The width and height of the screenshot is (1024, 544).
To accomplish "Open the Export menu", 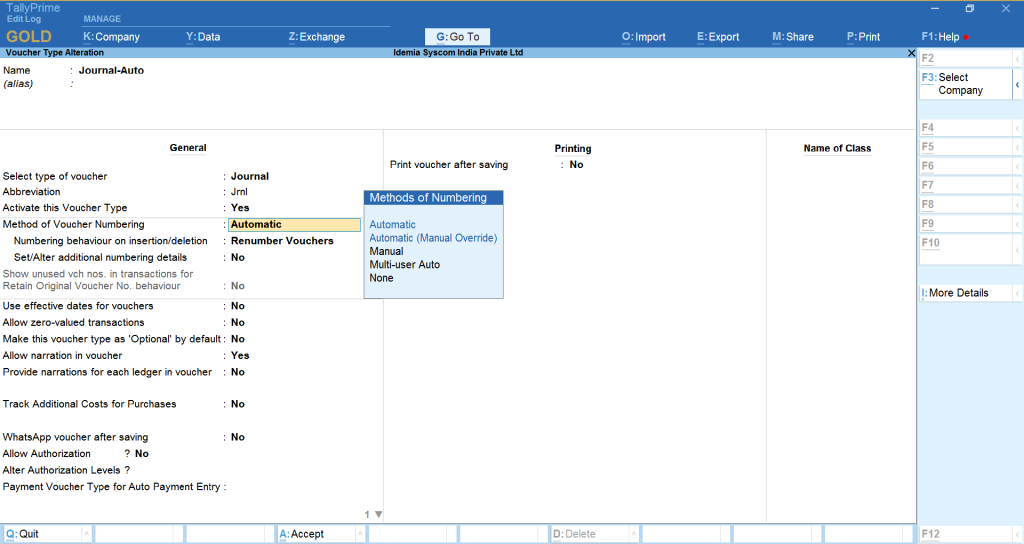I will tap(718, 37).
